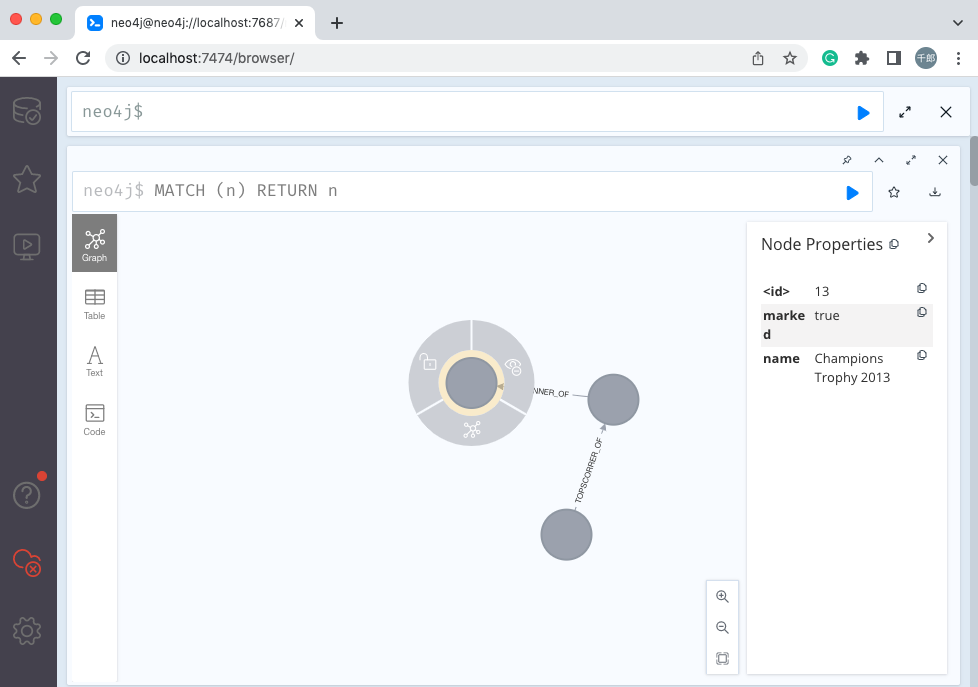Bookmark this page star icon
978x687 pixels.
pyautogui.click(x=790, y=58)
